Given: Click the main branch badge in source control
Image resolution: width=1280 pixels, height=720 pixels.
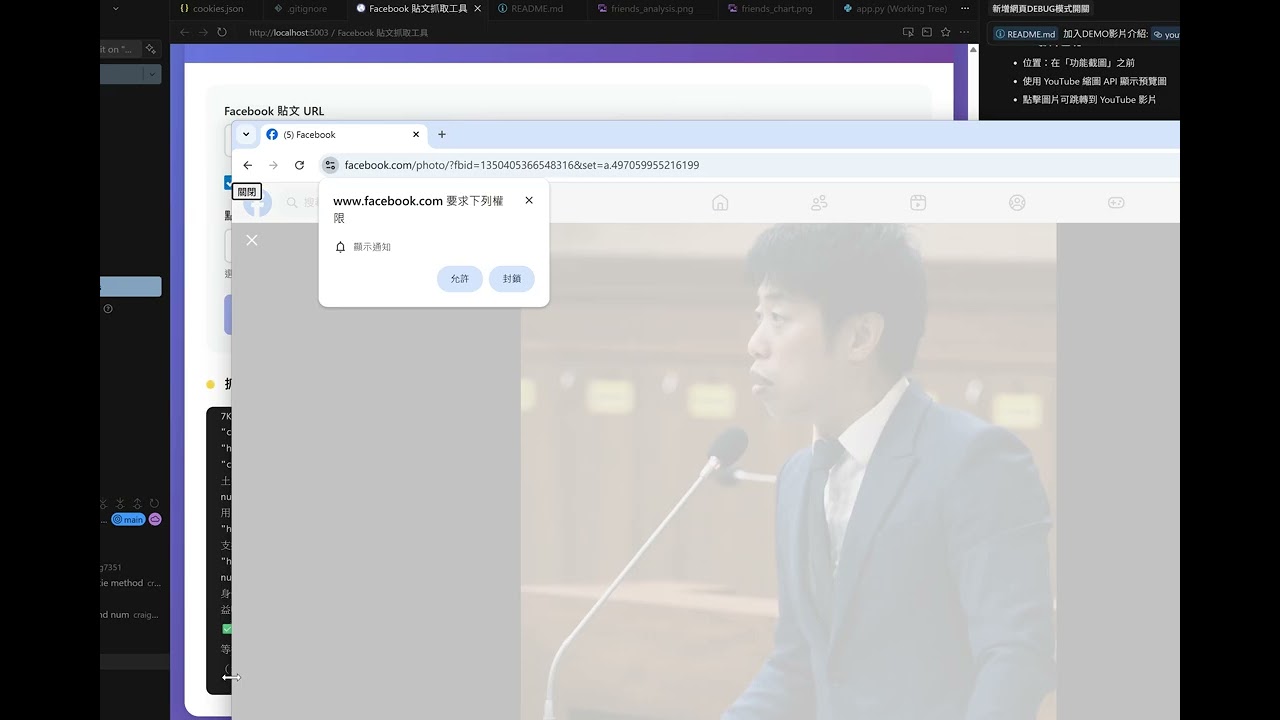Looking at the screenshot, I should [x=128, y=519].
